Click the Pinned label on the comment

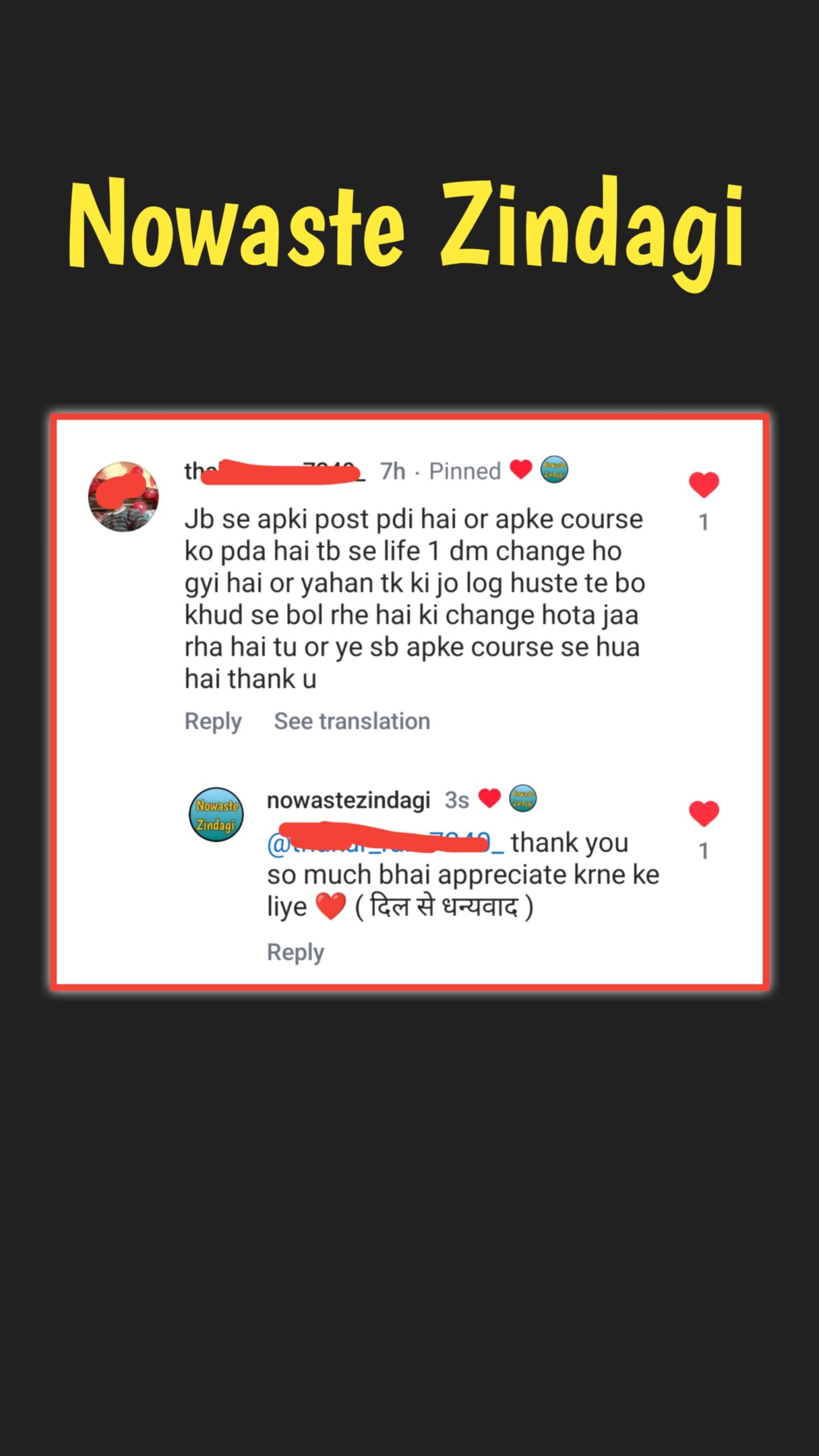[465, 471]
